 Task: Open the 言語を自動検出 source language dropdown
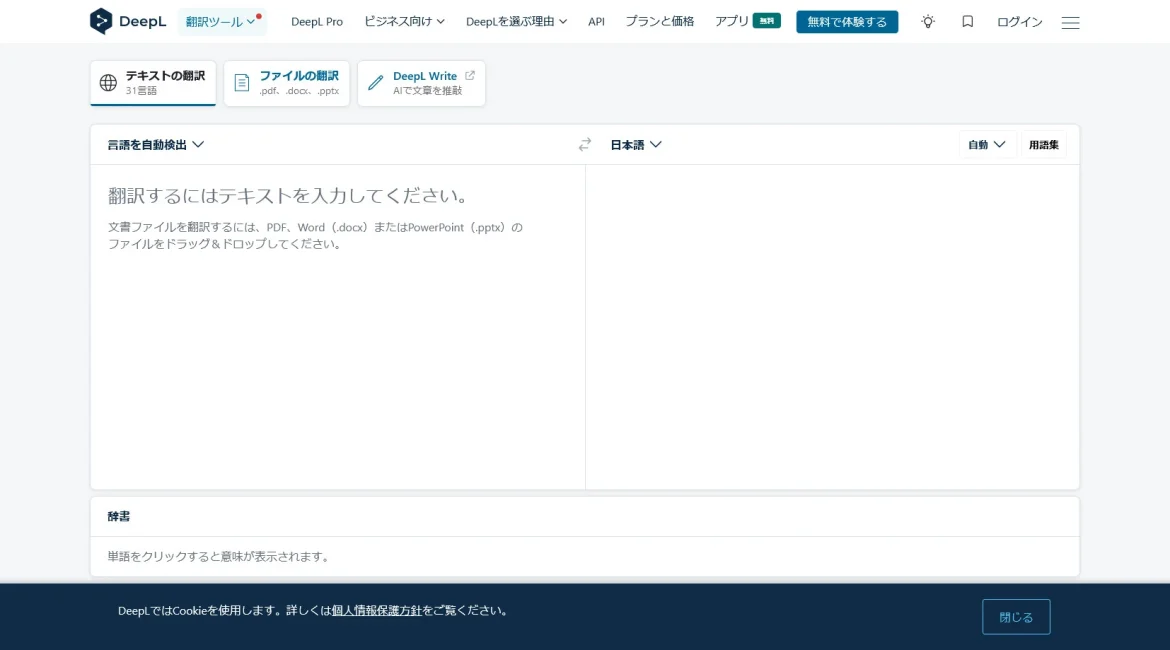(x=155, y=145)
